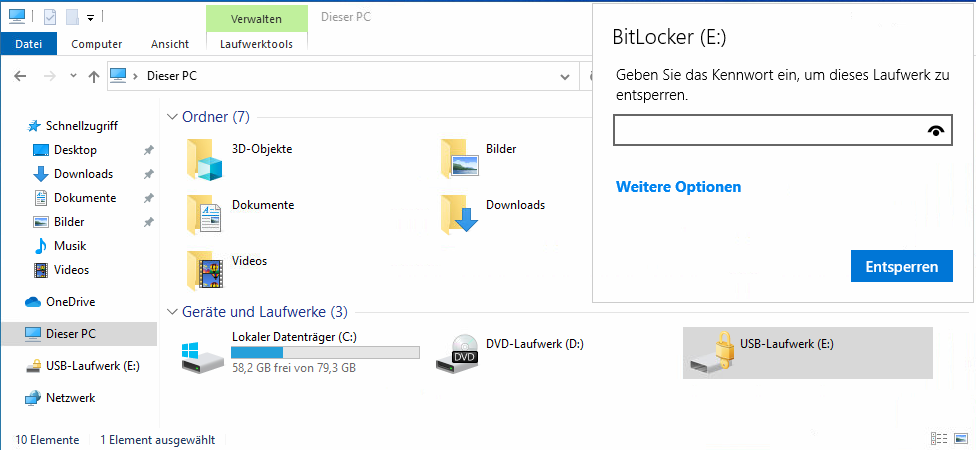Open the address bar history dropdown
The height and width of the screenshot is (450, 976).
click(565, 77)
